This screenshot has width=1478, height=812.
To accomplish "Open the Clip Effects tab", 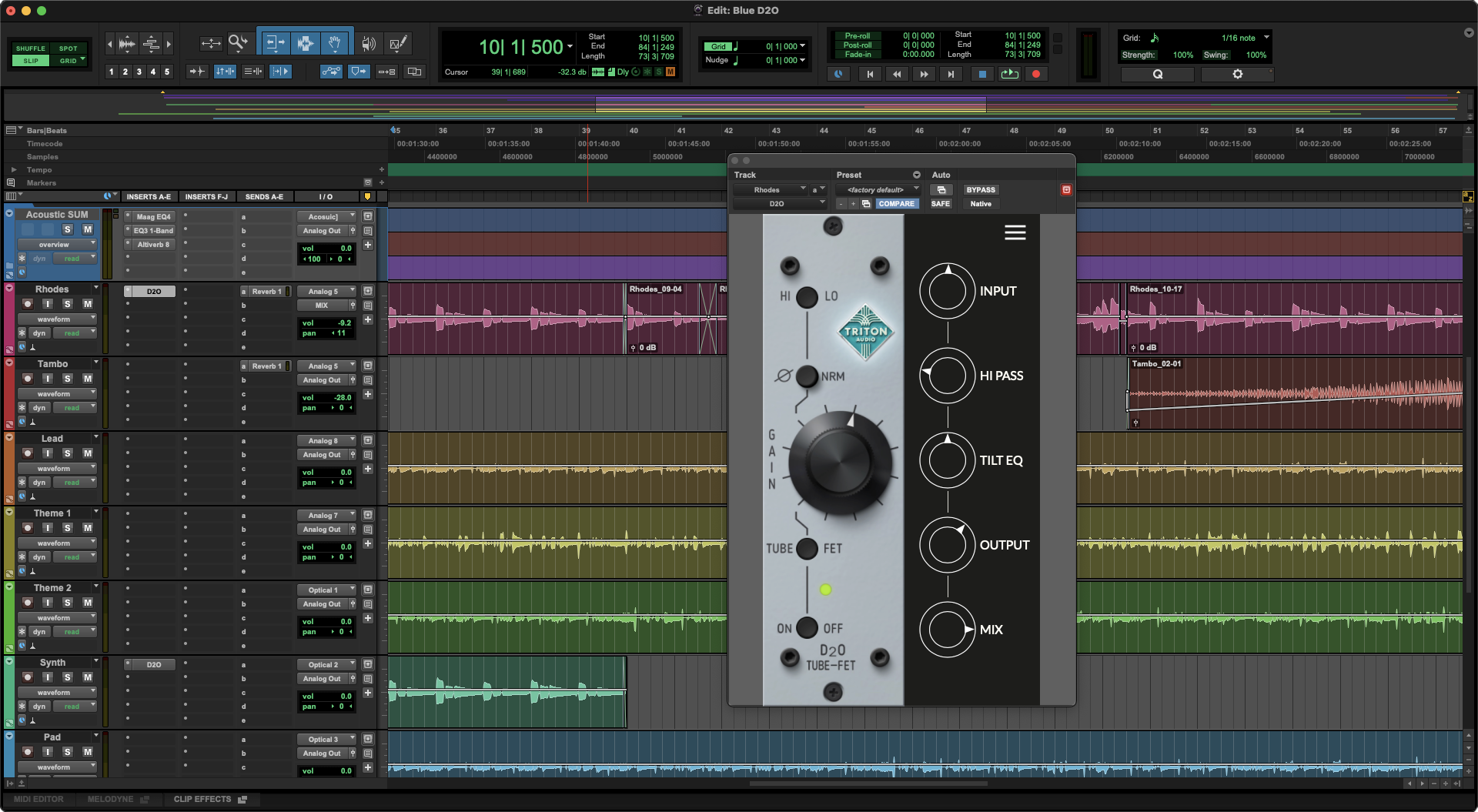I will [210, 800].
